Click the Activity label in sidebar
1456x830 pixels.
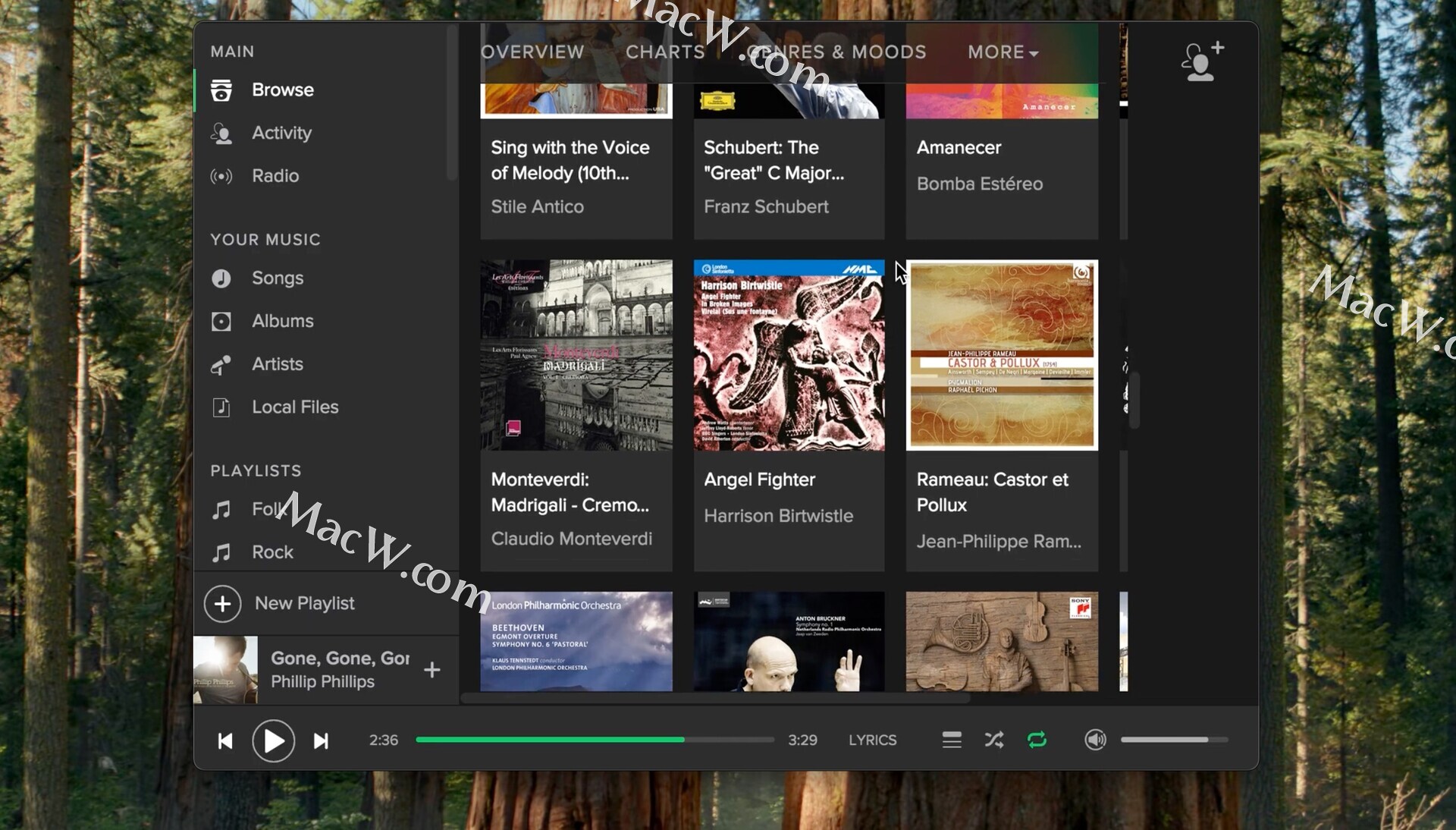point(281,134)
